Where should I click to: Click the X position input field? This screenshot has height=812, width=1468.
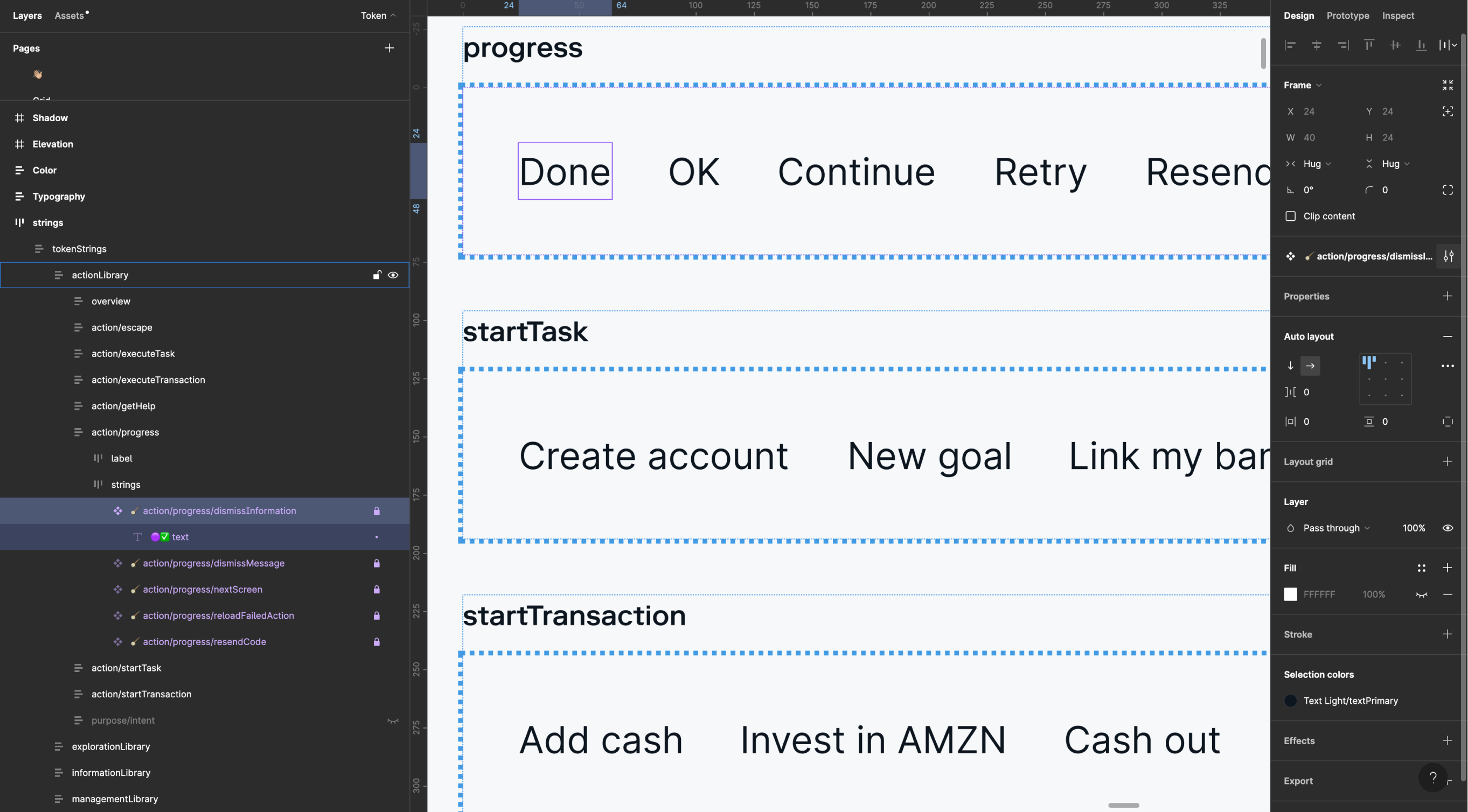(x=1311, y=111)
